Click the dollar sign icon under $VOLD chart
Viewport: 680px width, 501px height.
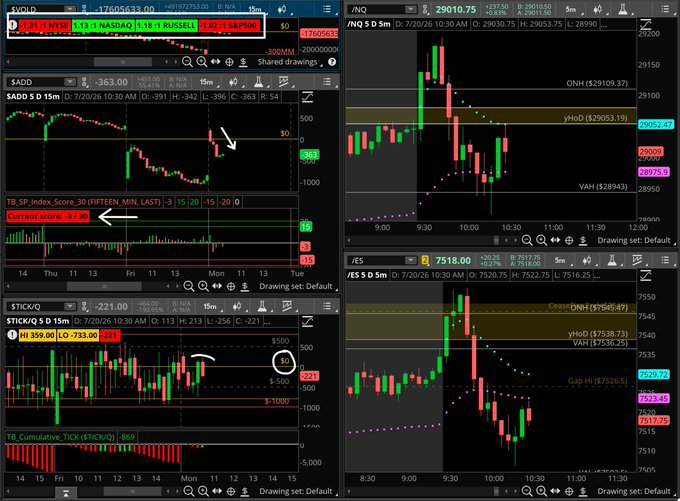click(243, 62)
